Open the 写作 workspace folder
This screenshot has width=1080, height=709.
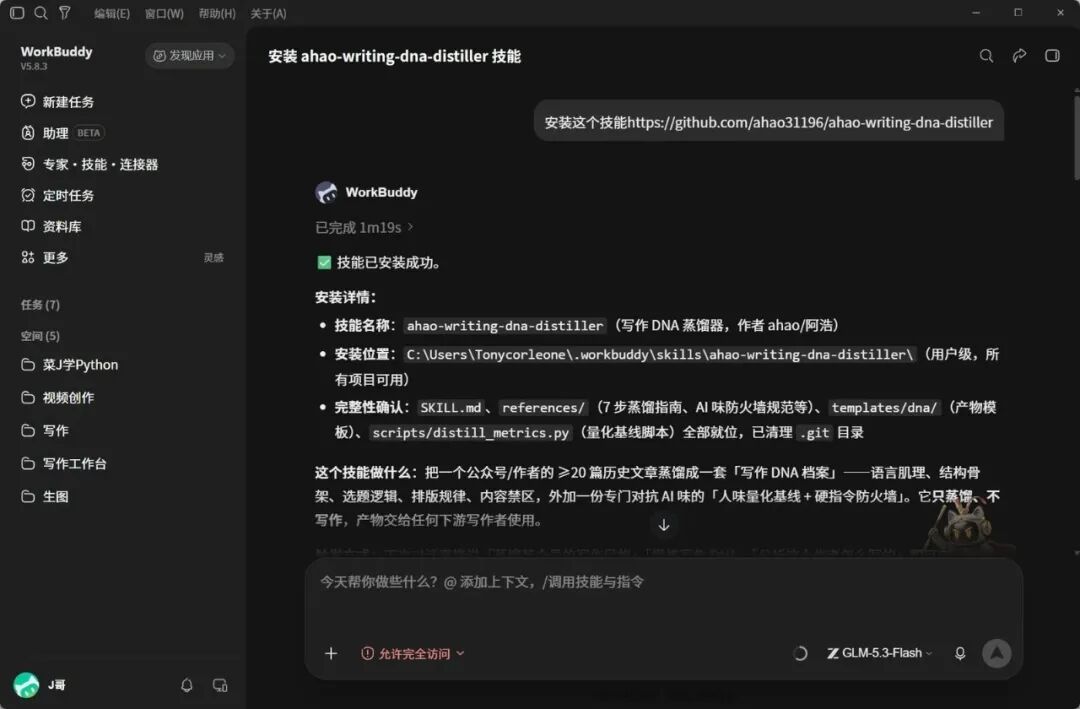[45, 431]
